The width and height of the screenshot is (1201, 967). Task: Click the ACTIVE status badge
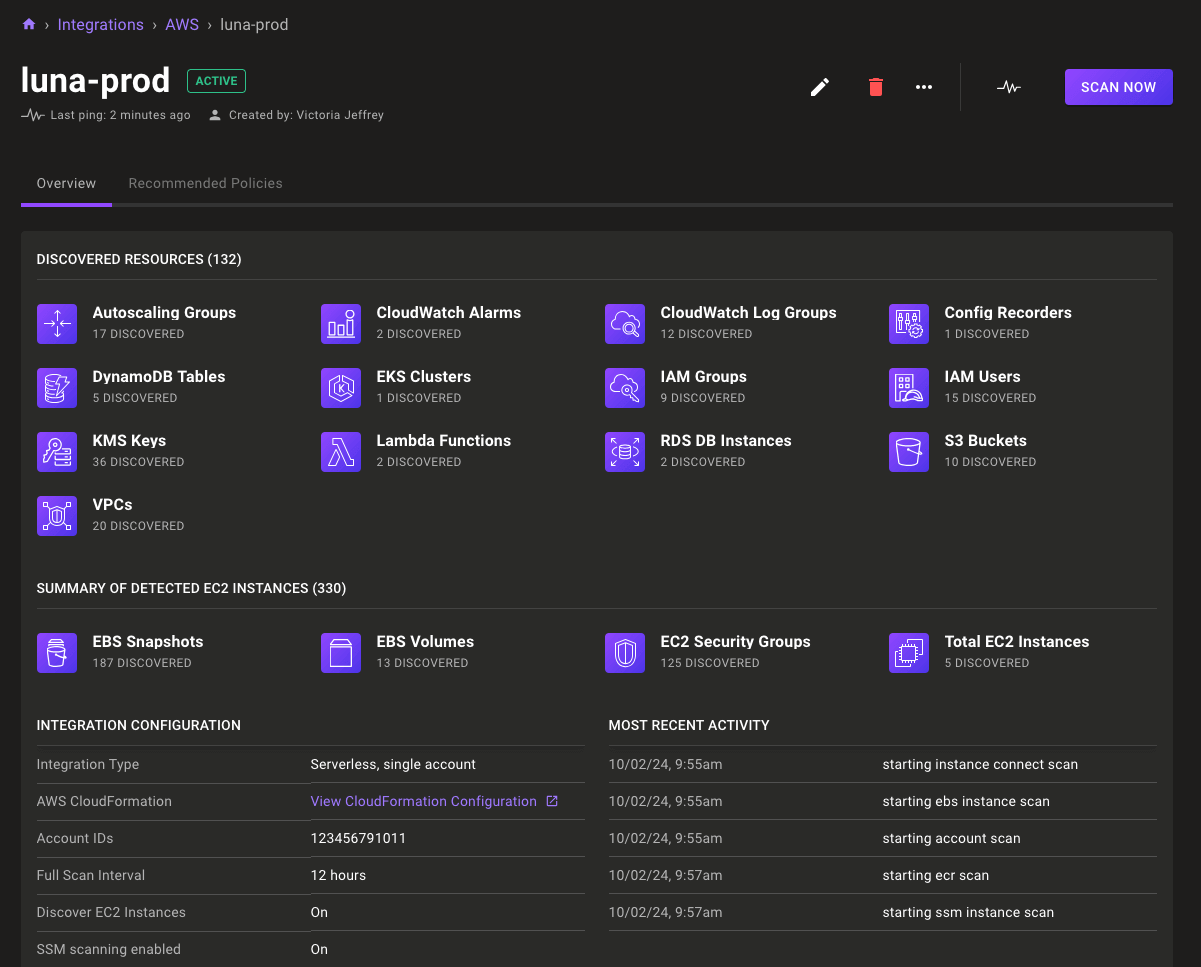(216, 81)
